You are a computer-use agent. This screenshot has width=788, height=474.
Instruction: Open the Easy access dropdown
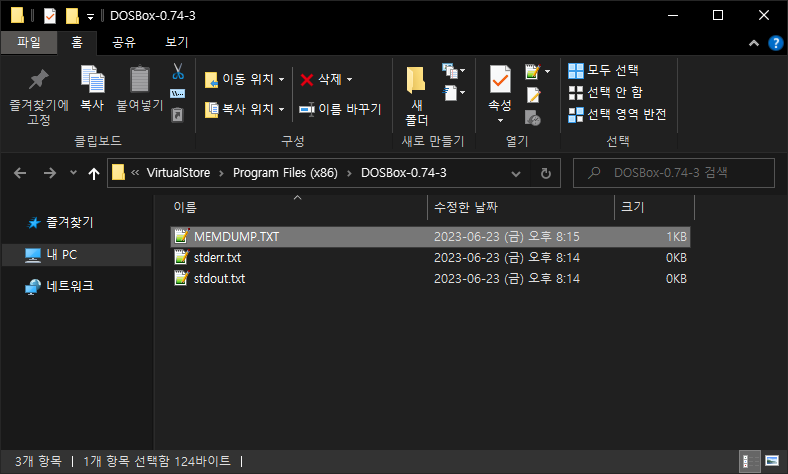(453, 93)
